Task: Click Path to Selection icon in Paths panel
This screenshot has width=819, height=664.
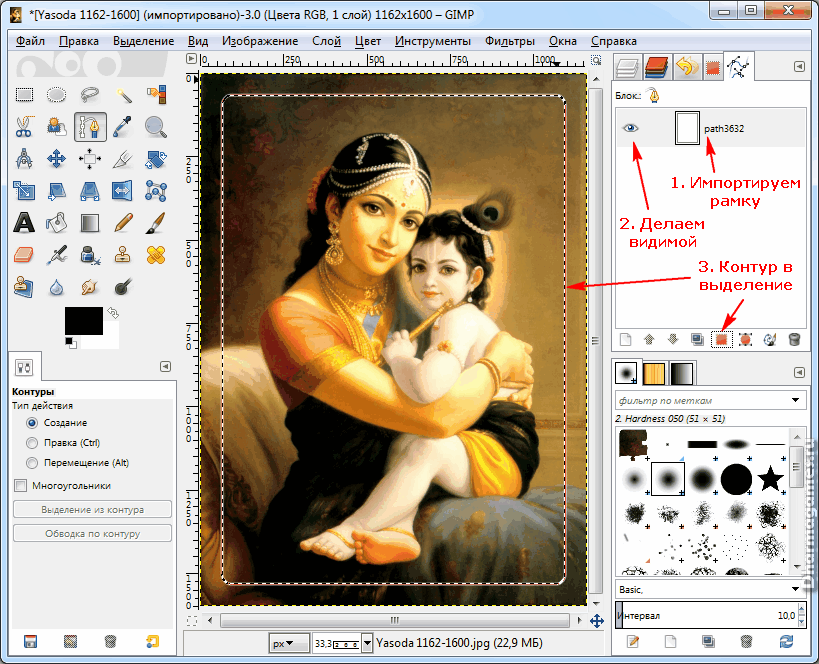Action: pos(721,340)
